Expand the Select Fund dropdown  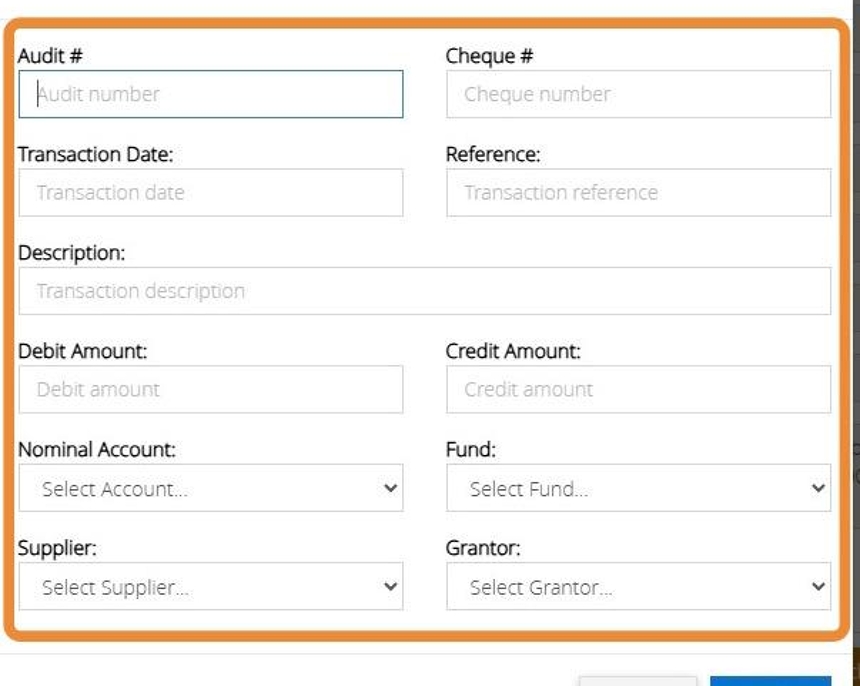click(x=638, y=488)
